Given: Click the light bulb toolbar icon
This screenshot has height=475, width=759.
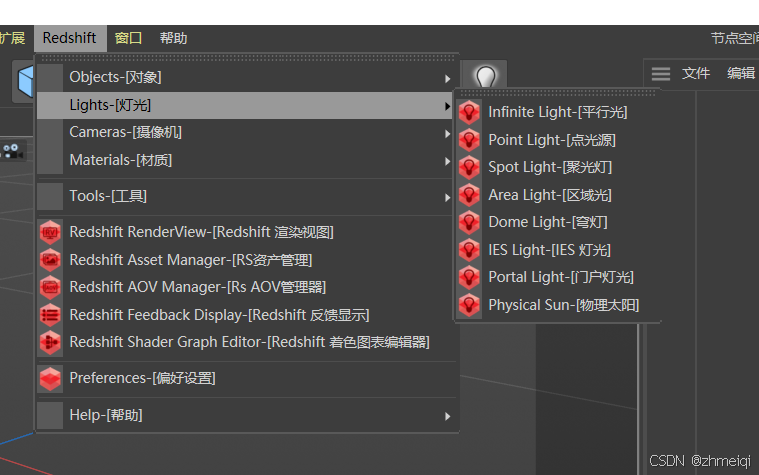Looking at the screenshot, I should point(485,76).
